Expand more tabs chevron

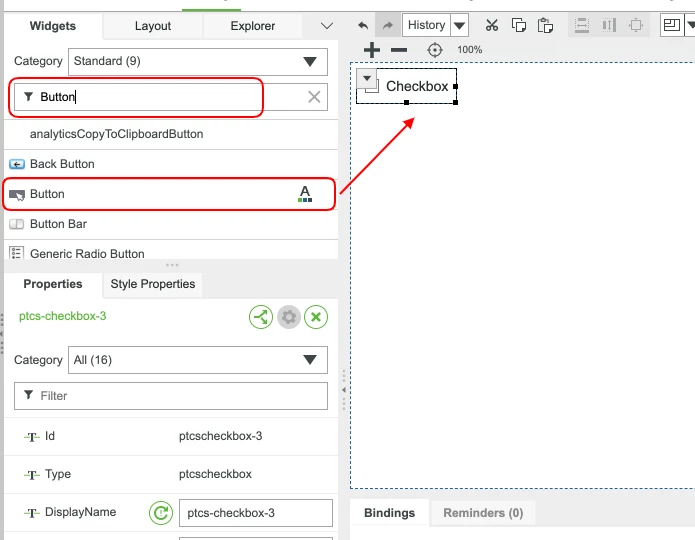pyautogui.click(x=327, y=26)
